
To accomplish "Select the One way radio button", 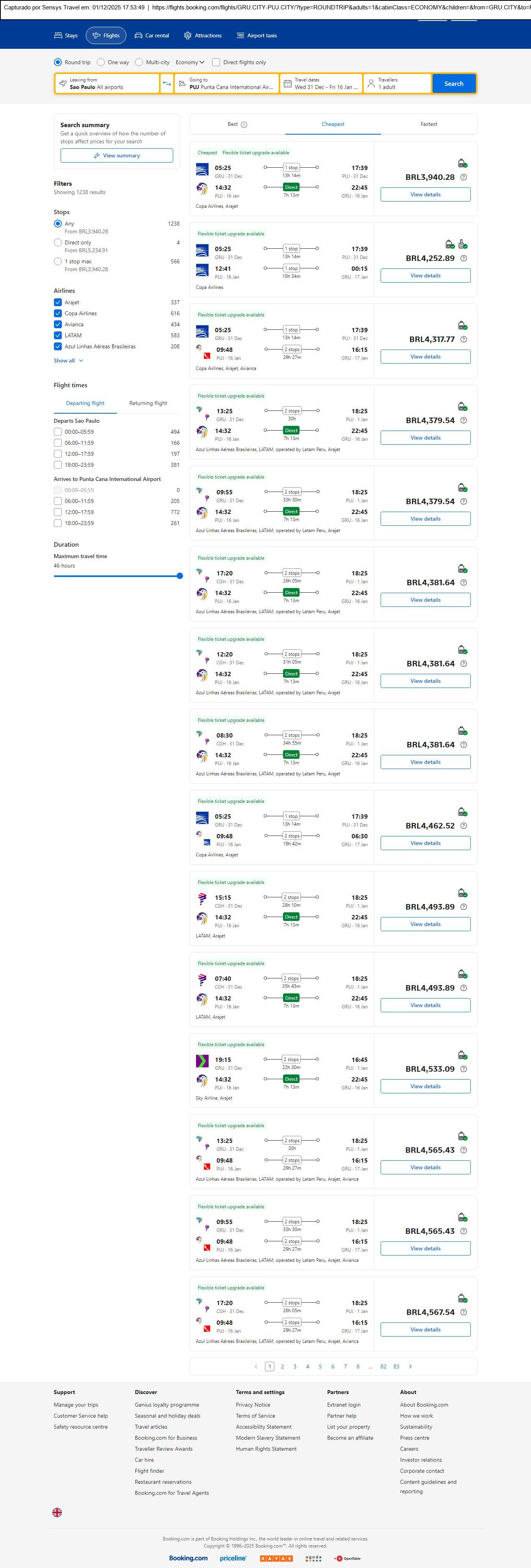I will [x=101, y=62].
